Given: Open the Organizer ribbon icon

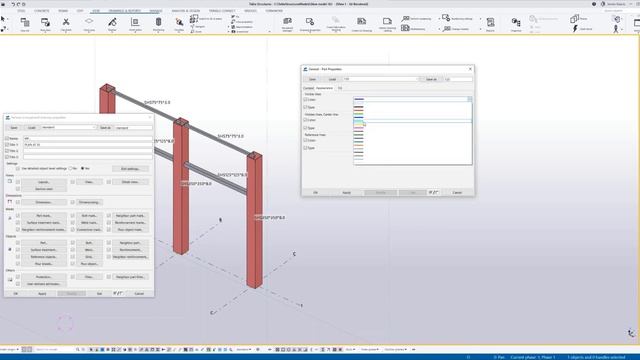Looking at the screenshot, I should pyautogui.click(x=516, y=22).
